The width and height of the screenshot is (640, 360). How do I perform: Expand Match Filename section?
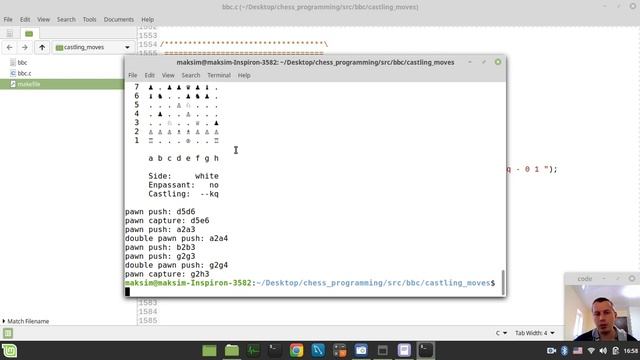tap(25, 321)
